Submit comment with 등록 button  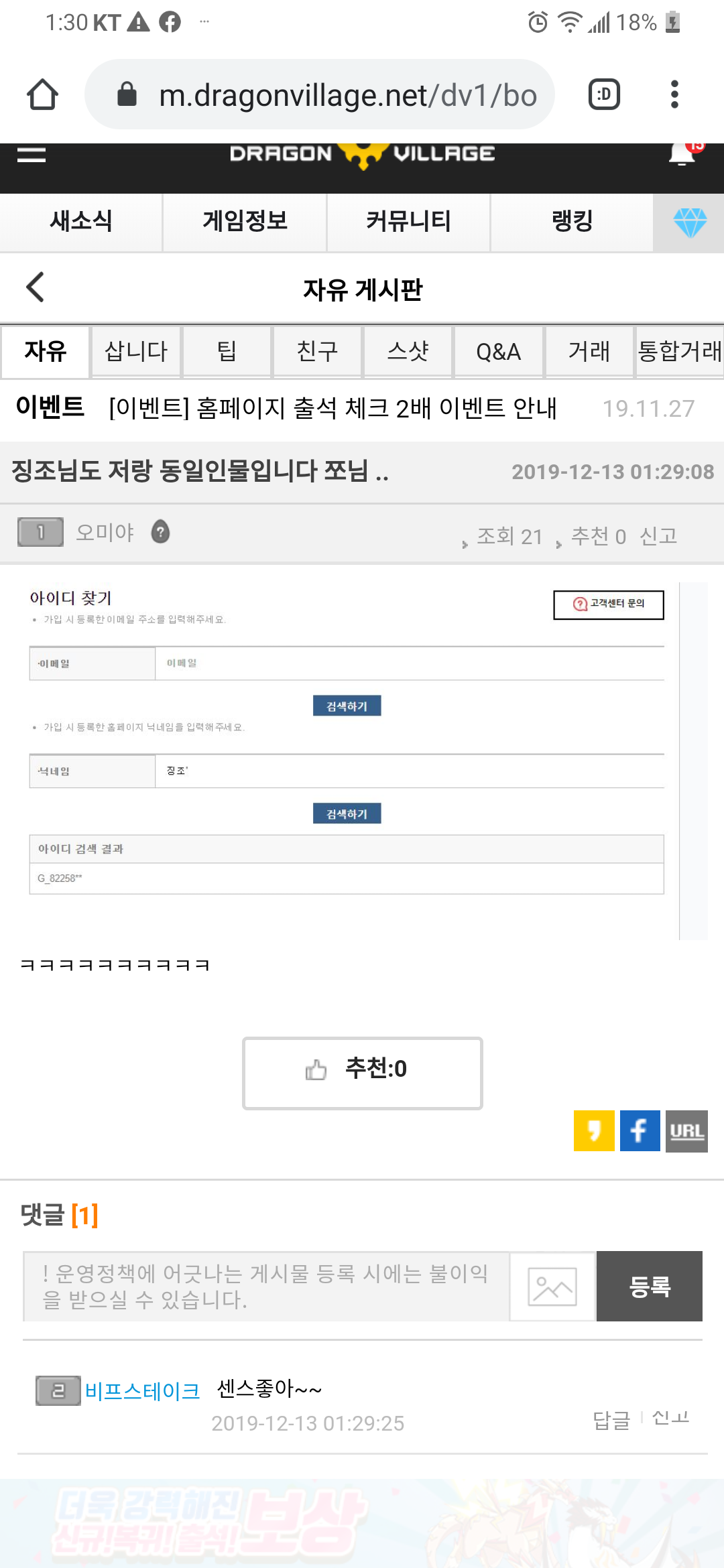click(x=650, y=1286)
